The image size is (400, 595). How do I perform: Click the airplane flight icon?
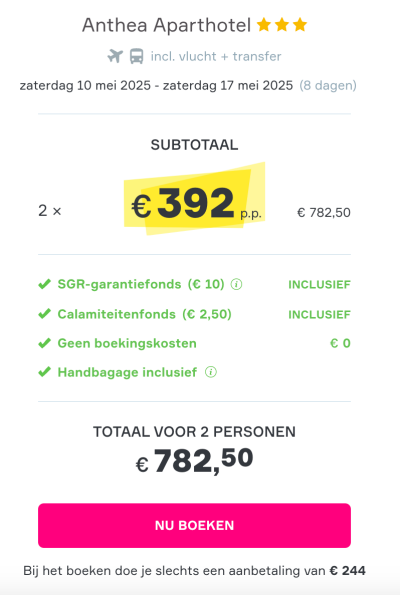coord(115,56)
